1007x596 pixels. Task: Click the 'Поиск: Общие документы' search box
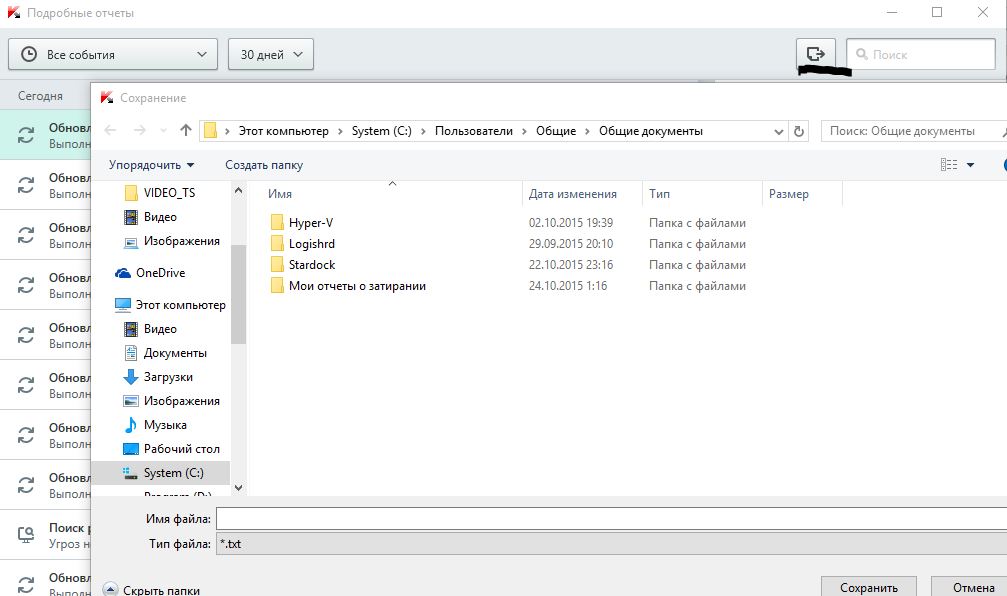[x=913, y=131]
